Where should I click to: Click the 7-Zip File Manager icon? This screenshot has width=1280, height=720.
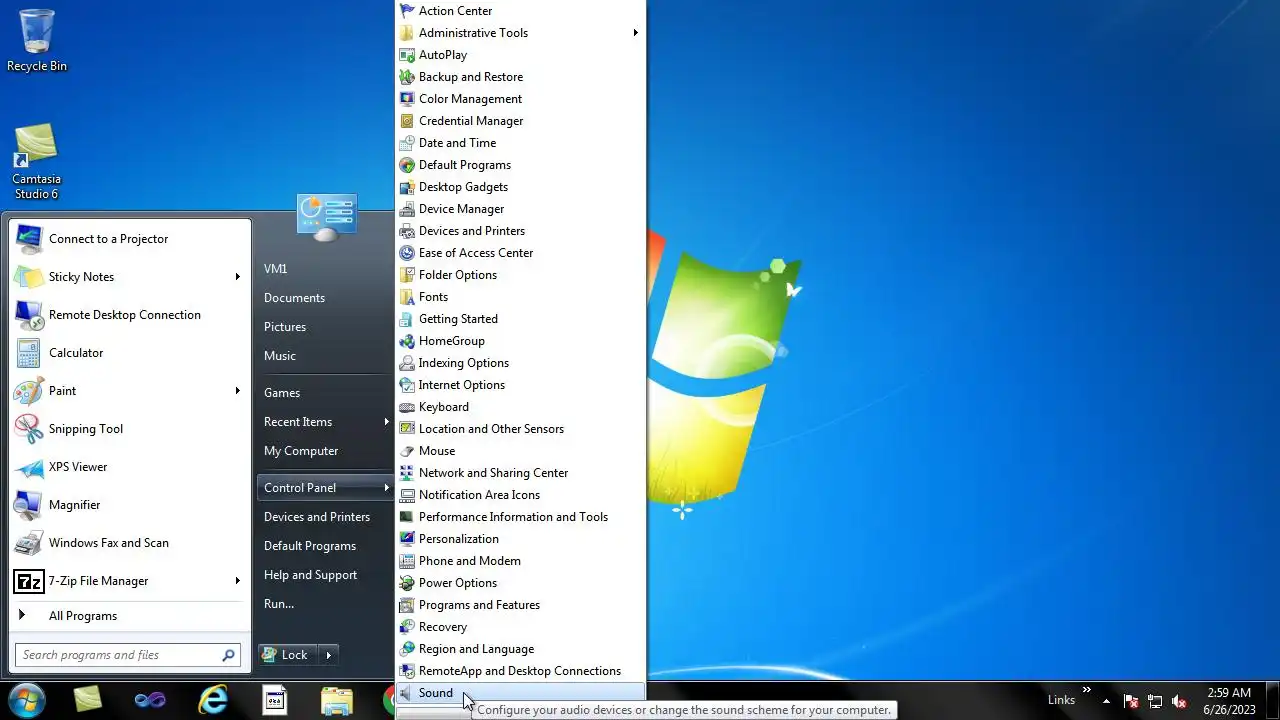point(29,581)
